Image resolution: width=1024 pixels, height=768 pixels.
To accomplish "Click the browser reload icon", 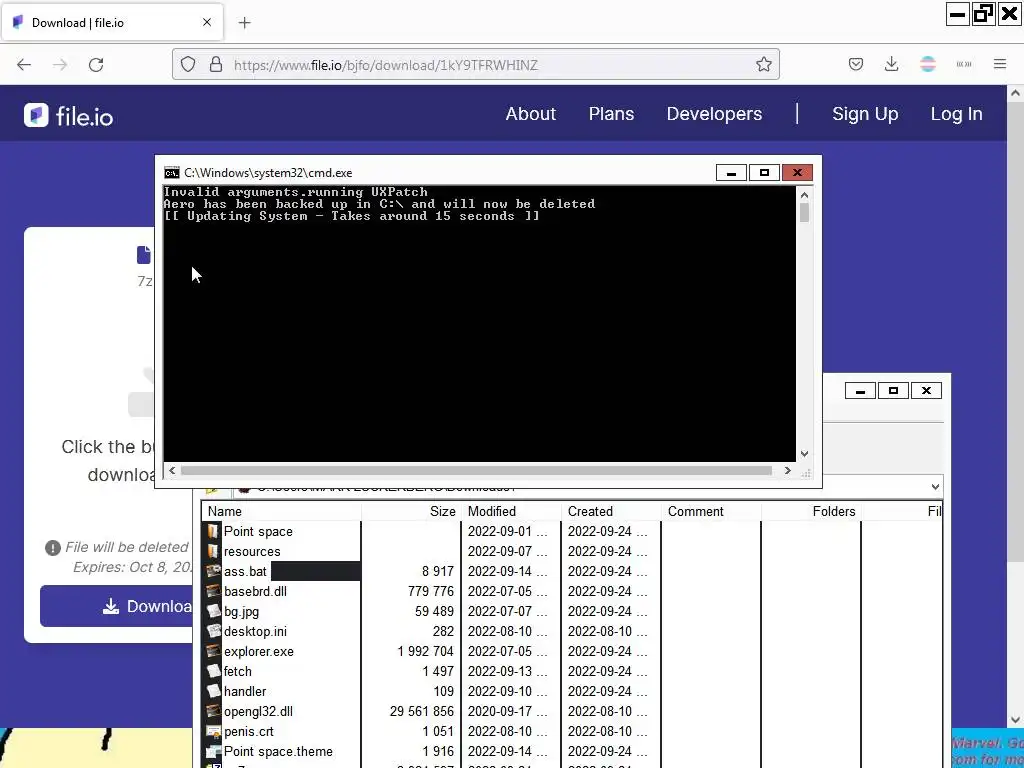I will [x=96, y=65].
